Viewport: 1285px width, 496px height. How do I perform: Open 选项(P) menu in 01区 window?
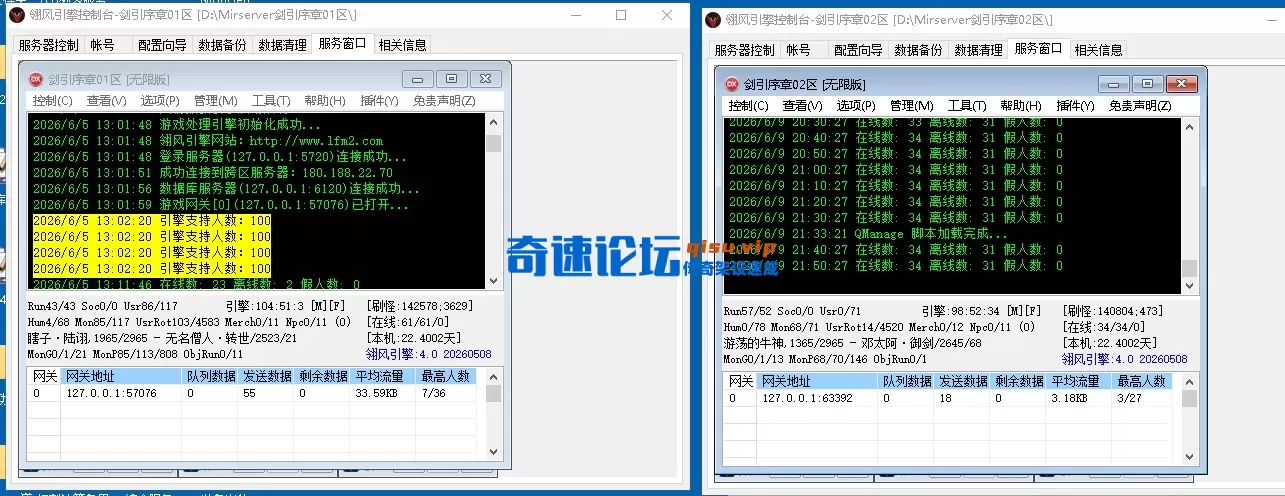[x=160, y=101]
